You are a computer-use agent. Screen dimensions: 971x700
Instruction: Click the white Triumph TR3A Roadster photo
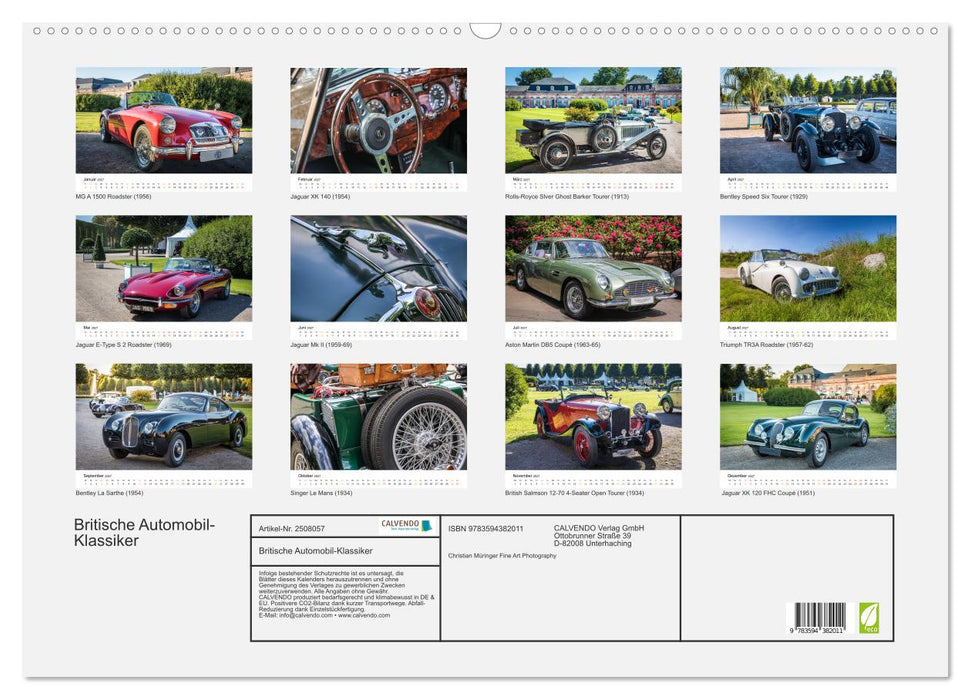(808, 268)
